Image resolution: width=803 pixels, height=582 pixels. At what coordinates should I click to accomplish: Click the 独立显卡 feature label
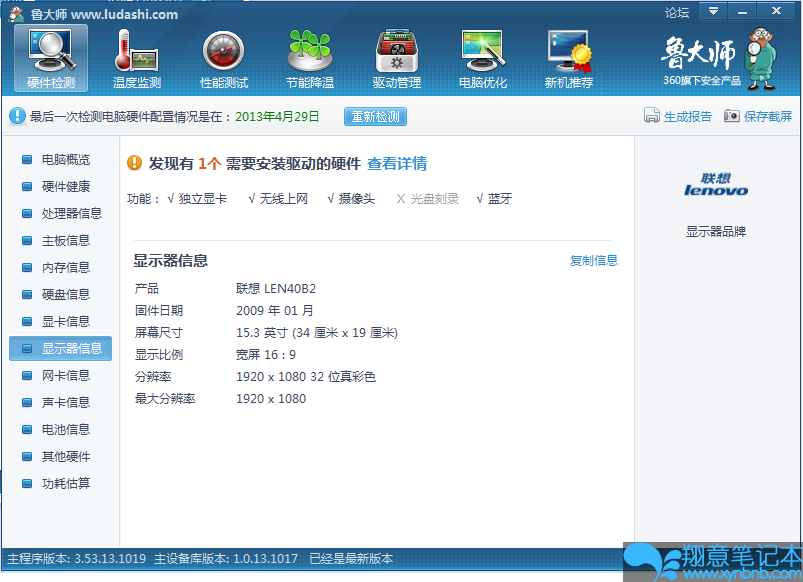202,199
